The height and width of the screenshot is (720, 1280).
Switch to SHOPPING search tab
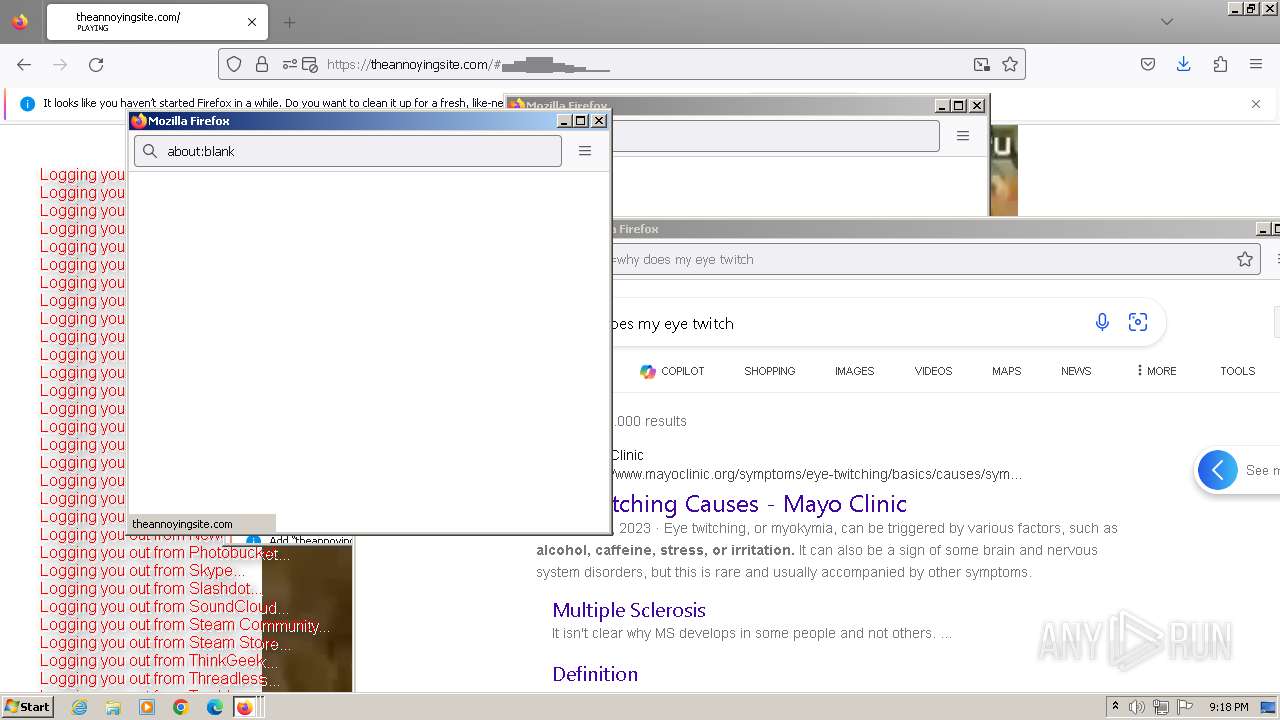770,371
